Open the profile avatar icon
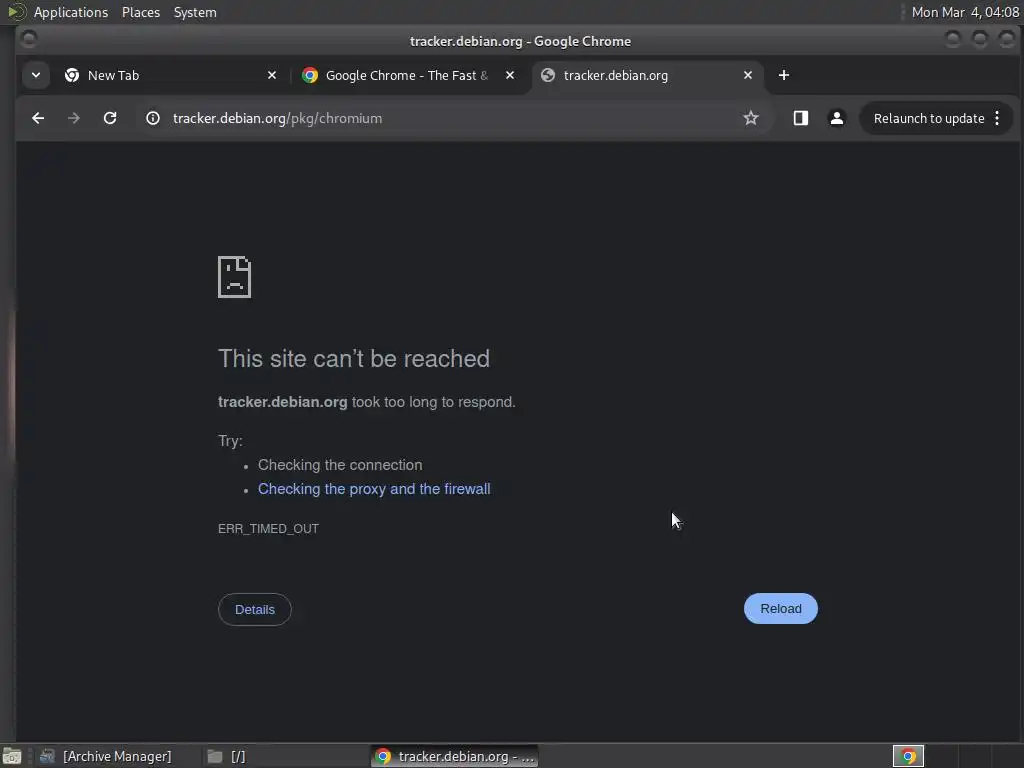Viewport: 1024px width, 768px height. pyautogui.click(x=837, y=118)
